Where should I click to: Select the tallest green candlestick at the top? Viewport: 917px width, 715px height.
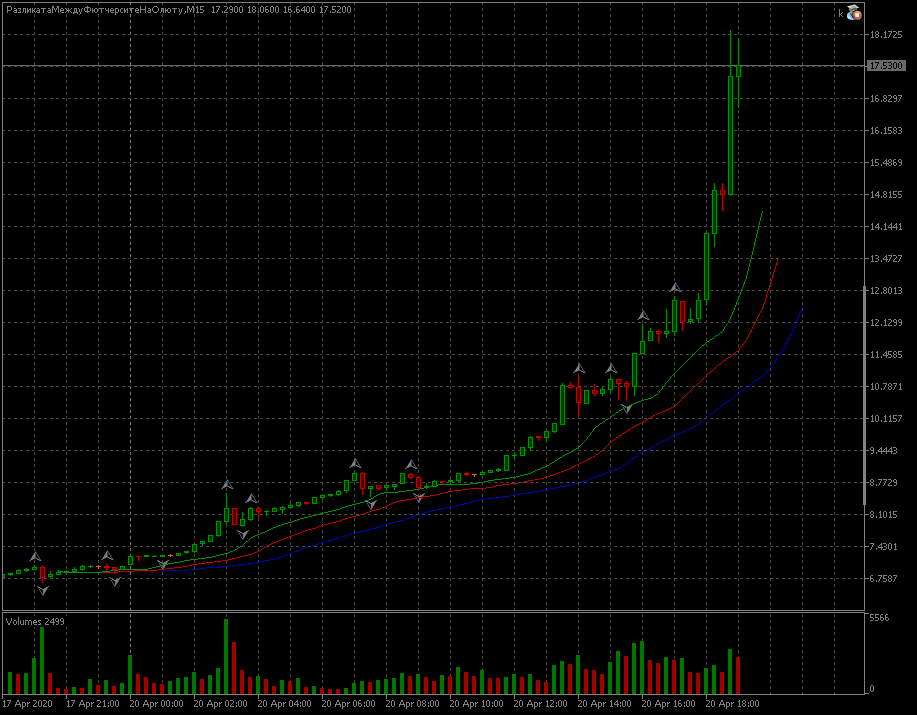(x=731, y=135)
